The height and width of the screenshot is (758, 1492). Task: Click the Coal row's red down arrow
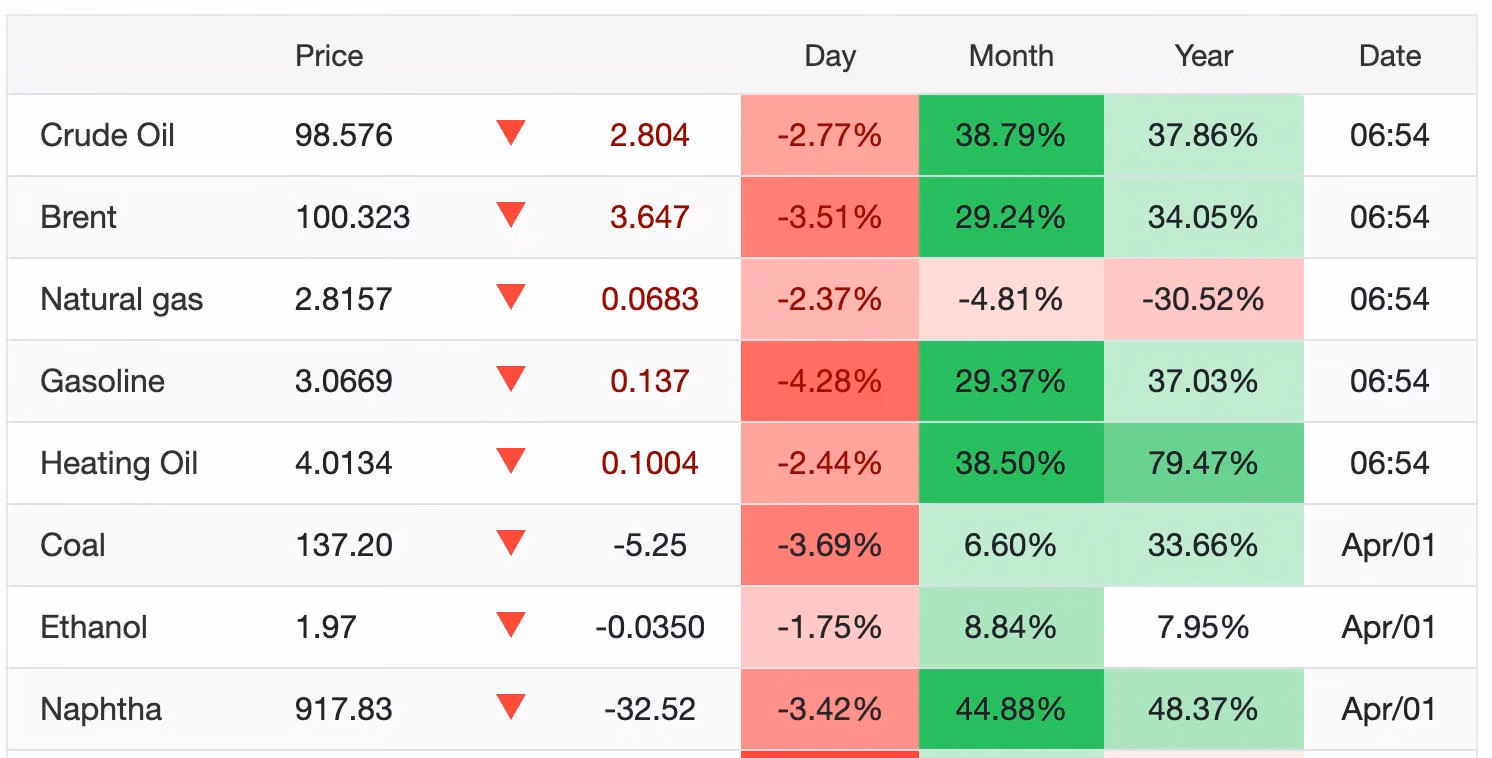[511, 543]
